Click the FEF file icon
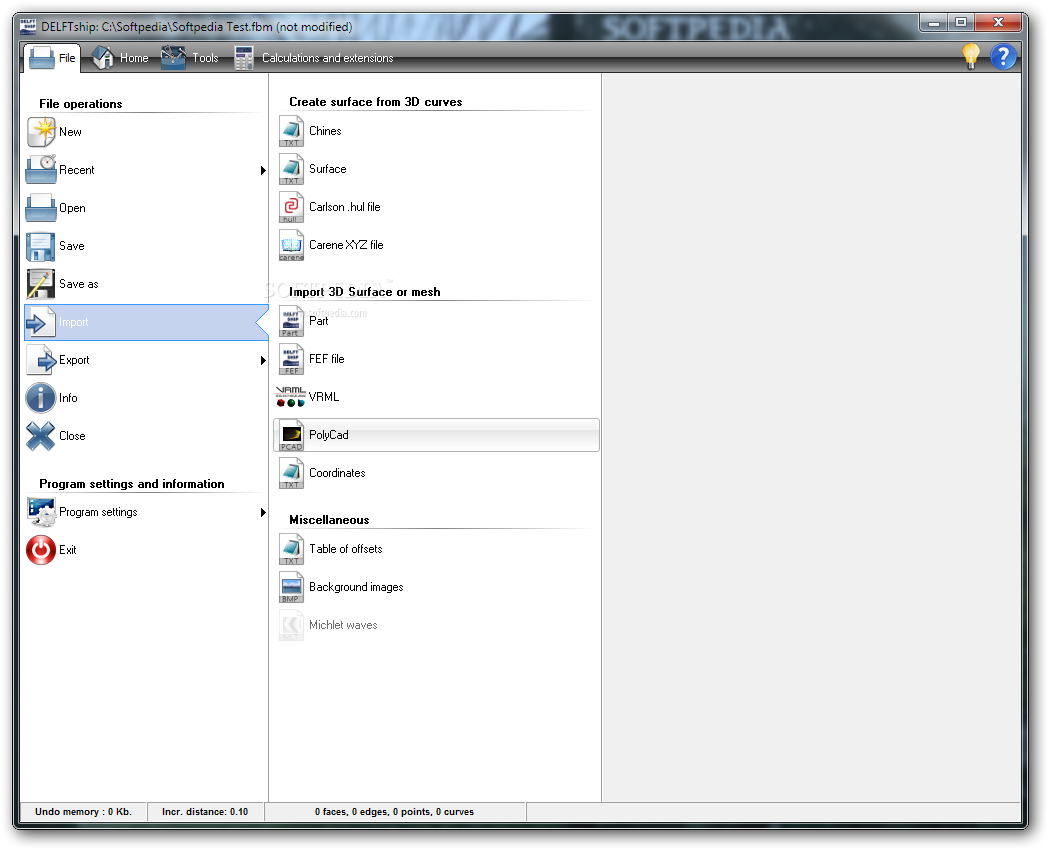 [292, 359]
